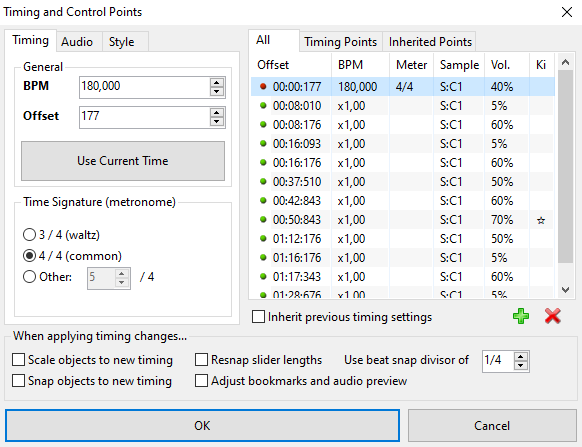This screenshot has height=447, width=582.
Task: Open the Timing Points tab
Action: tap(340, 42)
